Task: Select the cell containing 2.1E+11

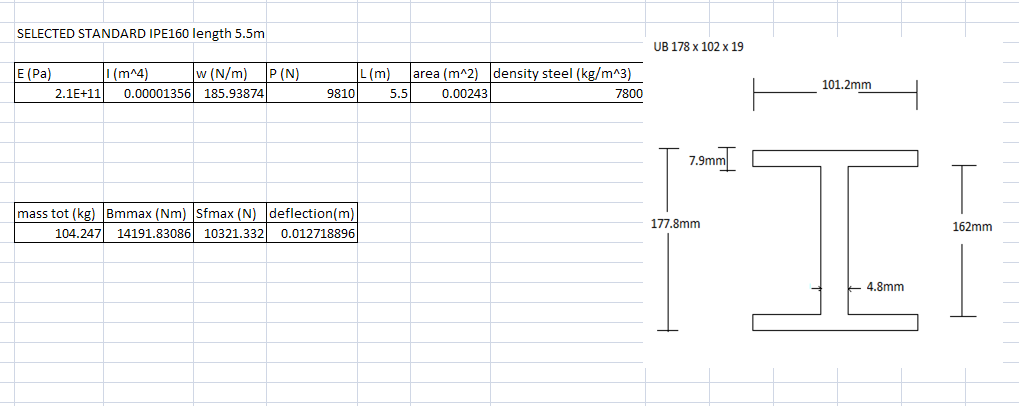Action: pos(59,94)
